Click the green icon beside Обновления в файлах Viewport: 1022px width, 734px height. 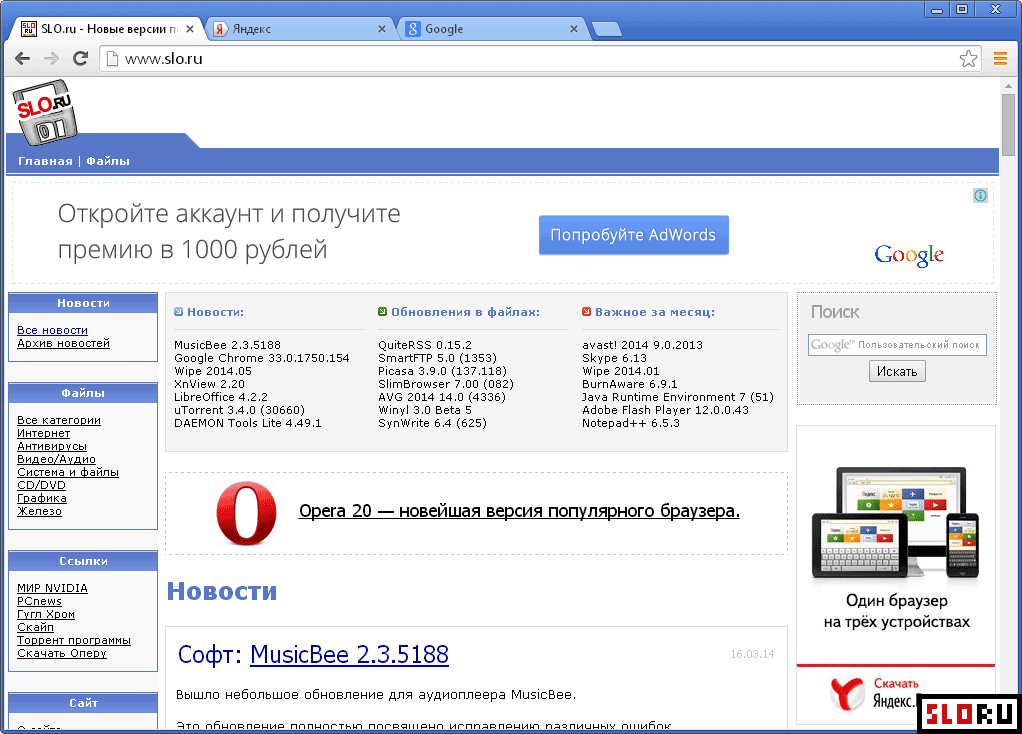(383, 312)
